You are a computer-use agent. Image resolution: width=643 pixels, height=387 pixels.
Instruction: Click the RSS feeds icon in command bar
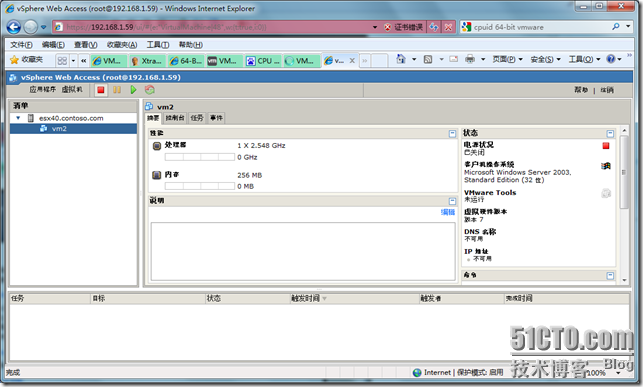click(x=428, y=59)
